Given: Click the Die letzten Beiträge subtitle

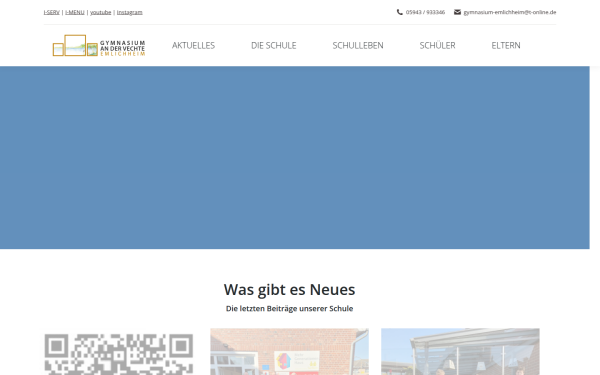Looking at the screenshot, I should click(x=289, y=308).
